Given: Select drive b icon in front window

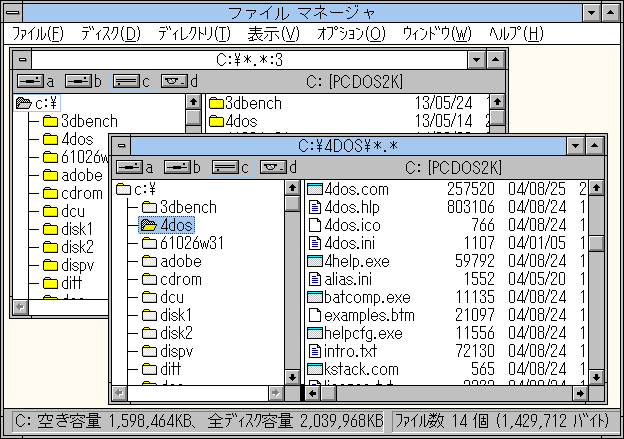Looking at the screenshot, I should [x=177, y=167].
